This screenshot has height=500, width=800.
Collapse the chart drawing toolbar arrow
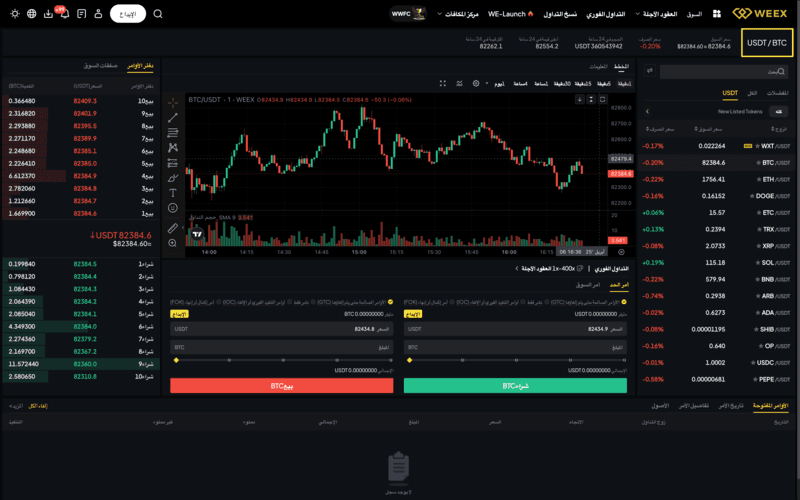tap(183, 228)
